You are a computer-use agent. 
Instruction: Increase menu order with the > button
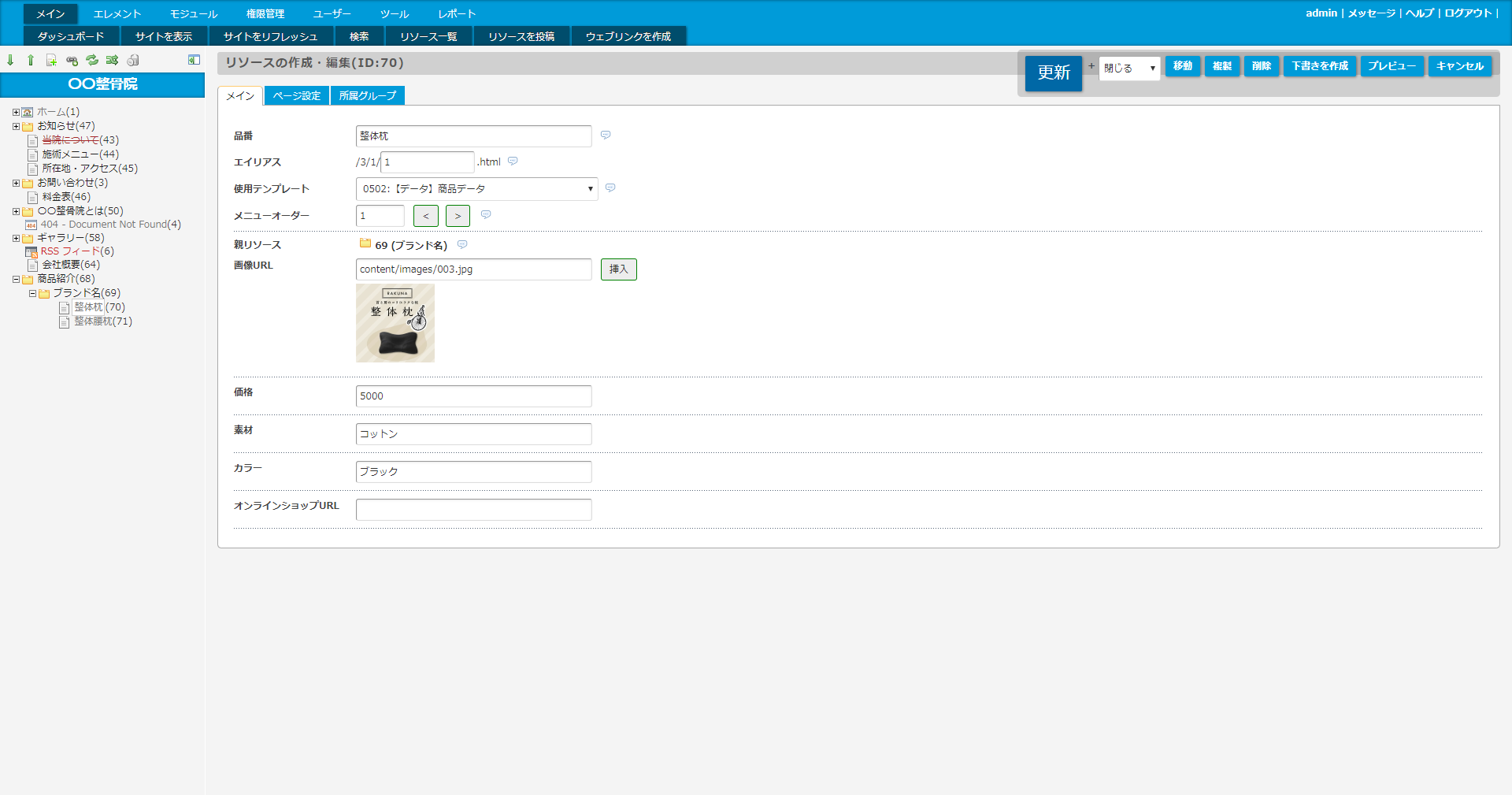(458, 216)
